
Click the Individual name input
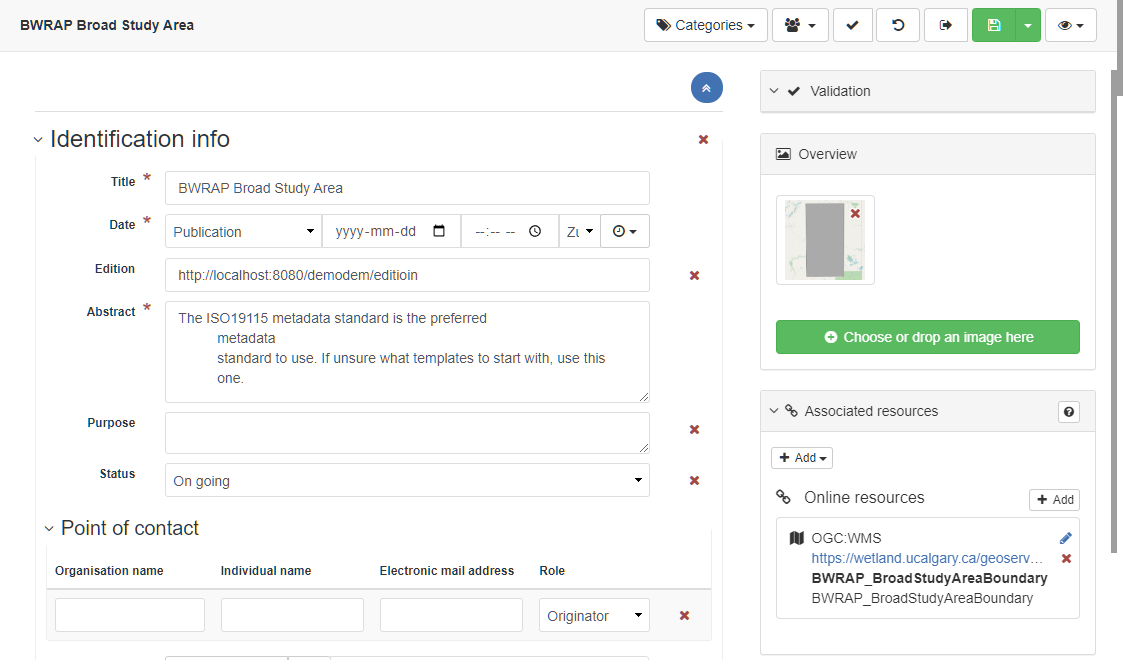coord(292,615)
